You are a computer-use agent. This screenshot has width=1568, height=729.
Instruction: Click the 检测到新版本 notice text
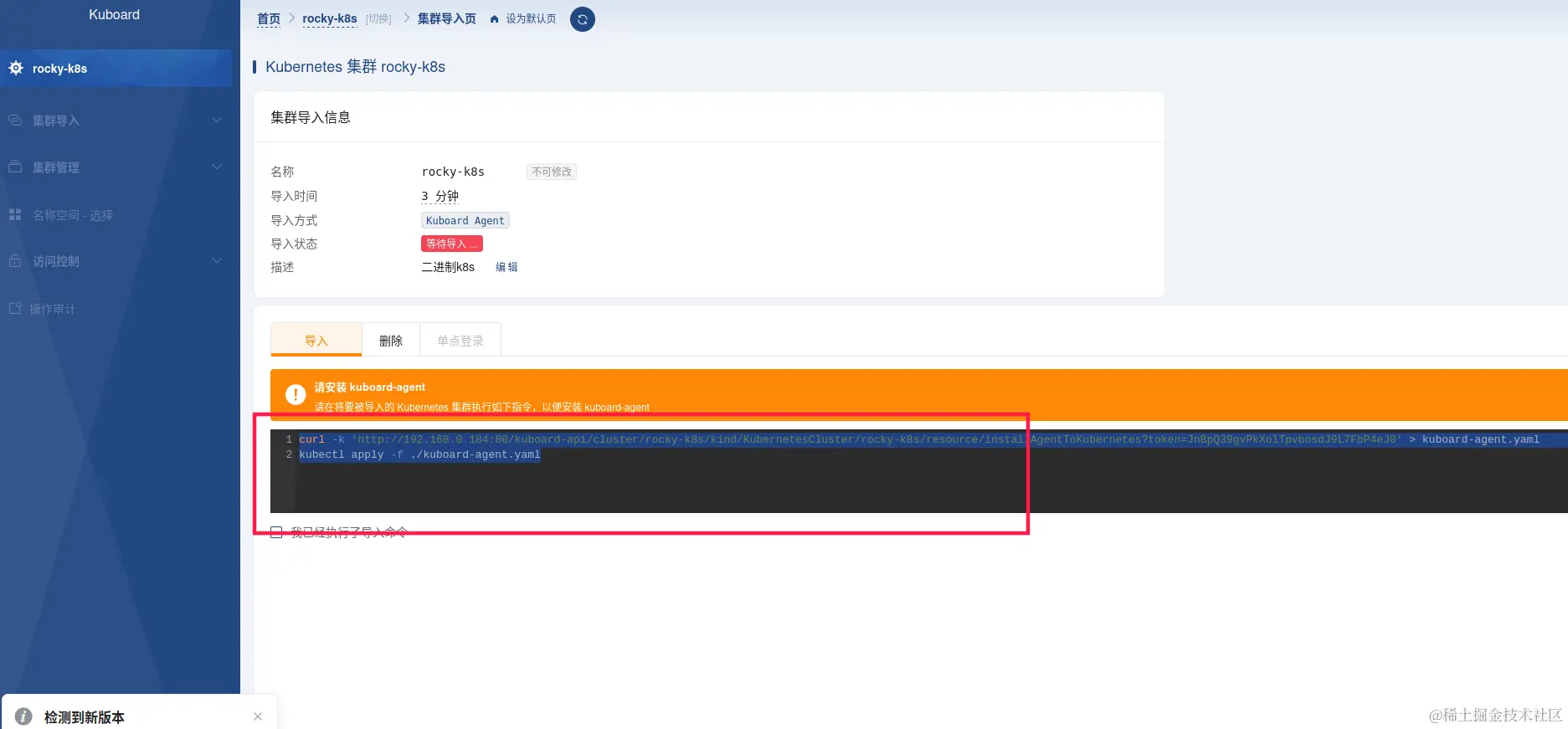(x=85, y=716)
